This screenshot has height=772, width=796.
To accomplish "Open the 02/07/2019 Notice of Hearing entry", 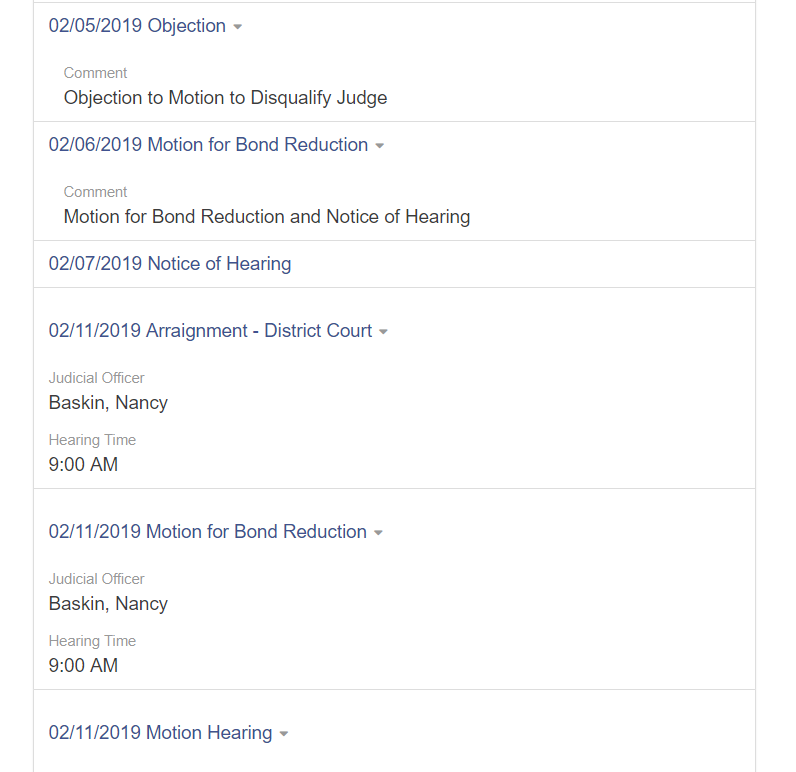I will (170, 264).
